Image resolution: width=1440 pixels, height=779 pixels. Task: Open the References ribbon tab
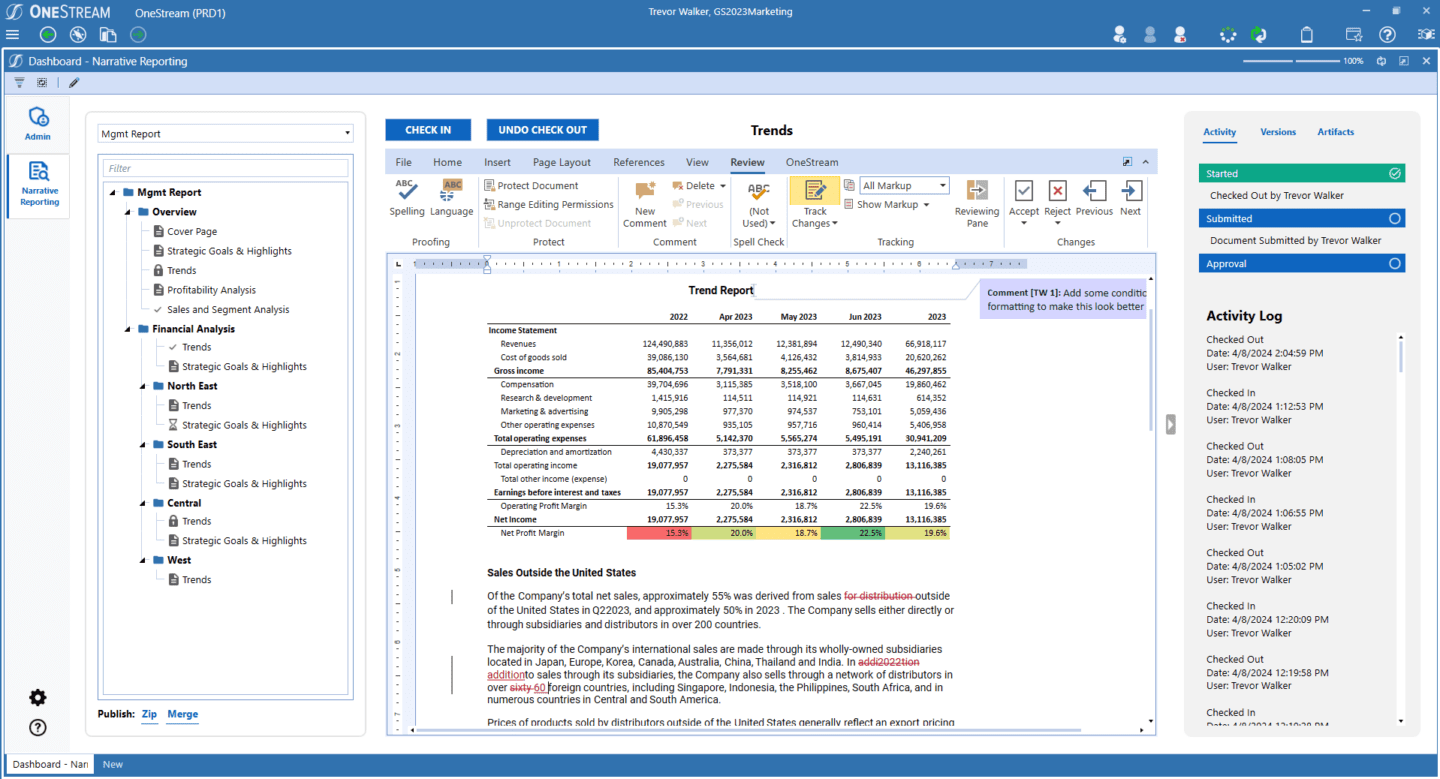pyautogui.click(x=638, y=162)
